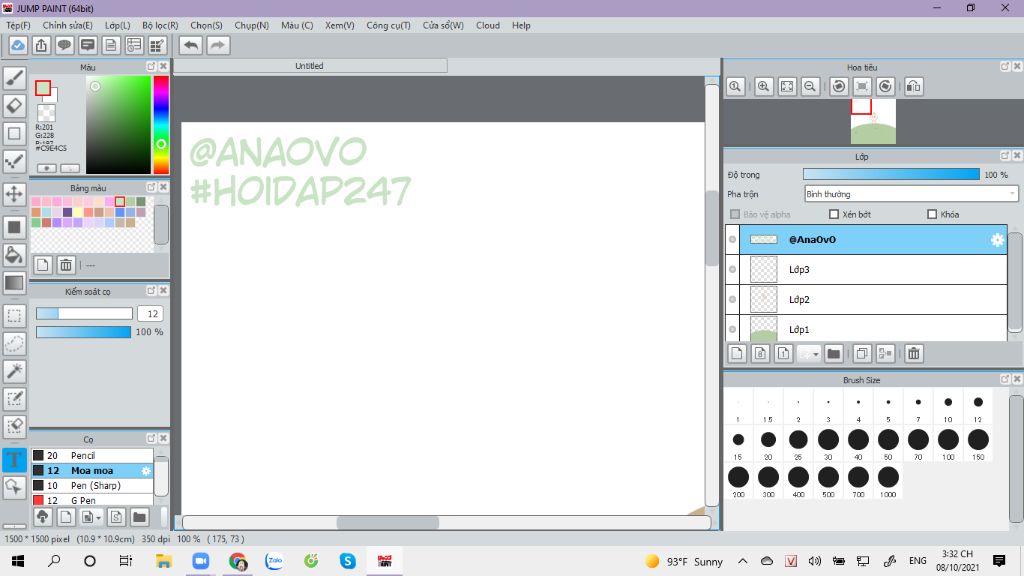Select the Text tool
The width and height of the screenshot is (1024, 576).
pyautogui.click(x=14, y=459)
